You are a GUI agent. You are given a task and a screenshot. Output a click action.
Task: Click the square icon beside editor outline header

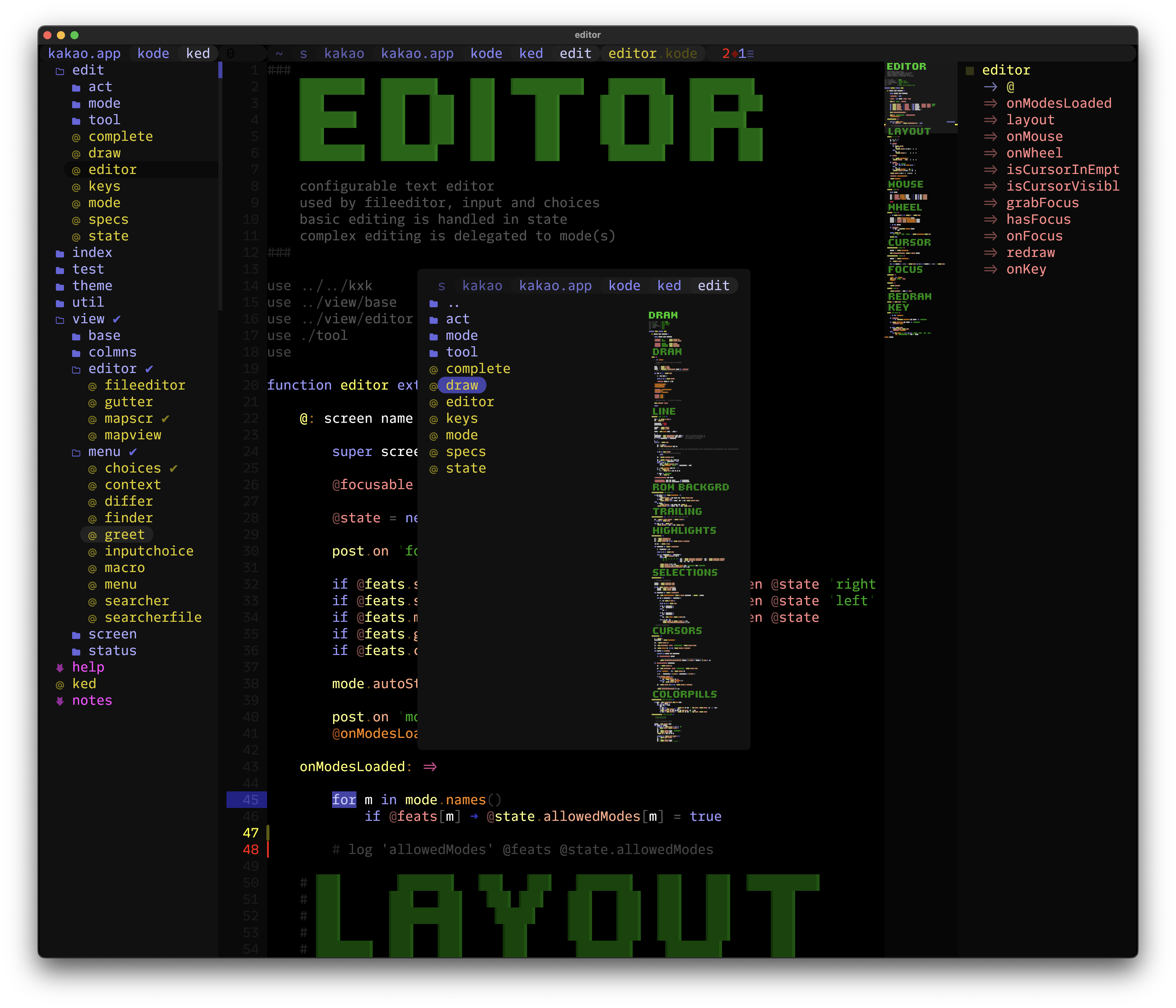point(970,71)
